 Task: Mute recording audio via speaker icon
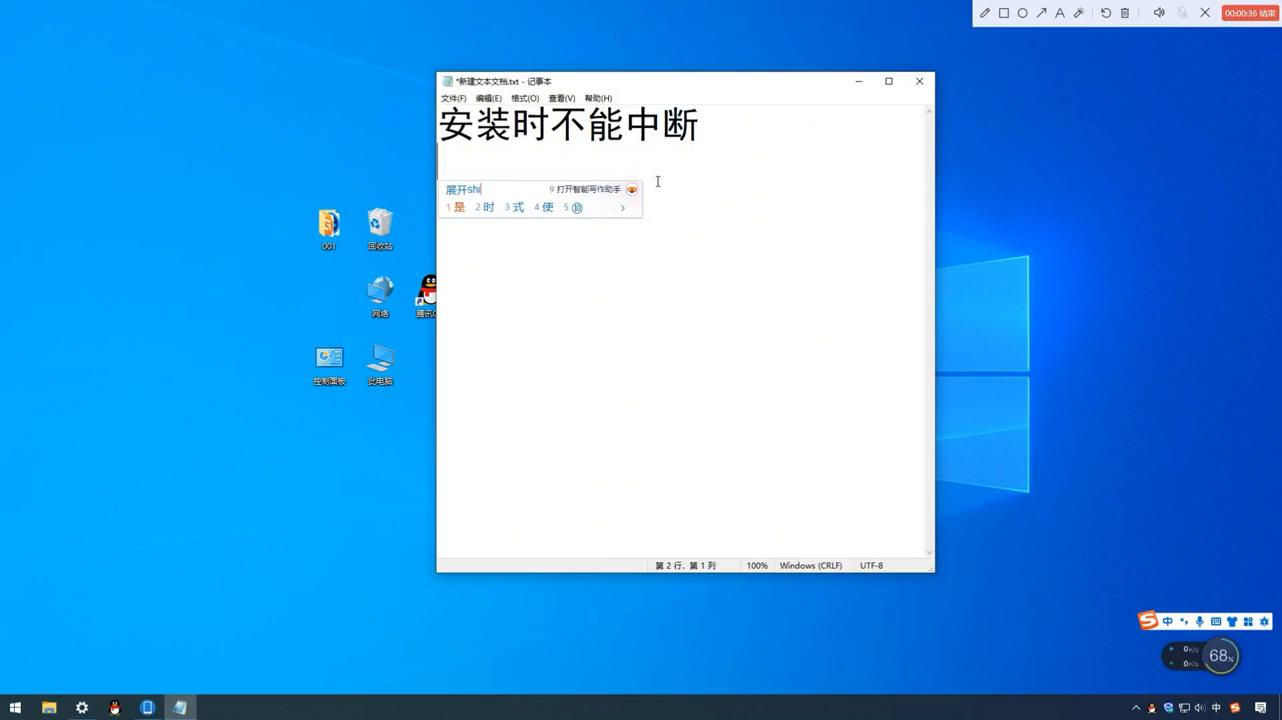click(x=1159, y=13)
